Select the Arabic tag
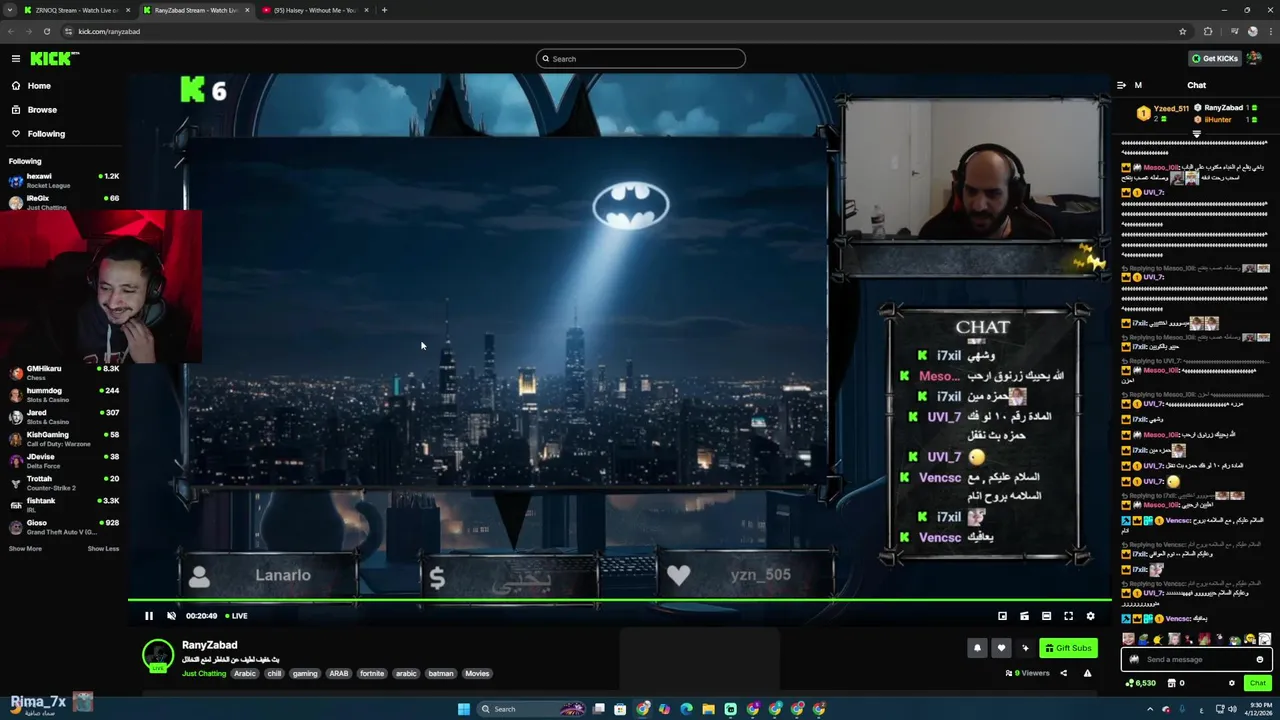This screenshot has height=720, width=1280. pyautogui.click(x=245, y=674)
